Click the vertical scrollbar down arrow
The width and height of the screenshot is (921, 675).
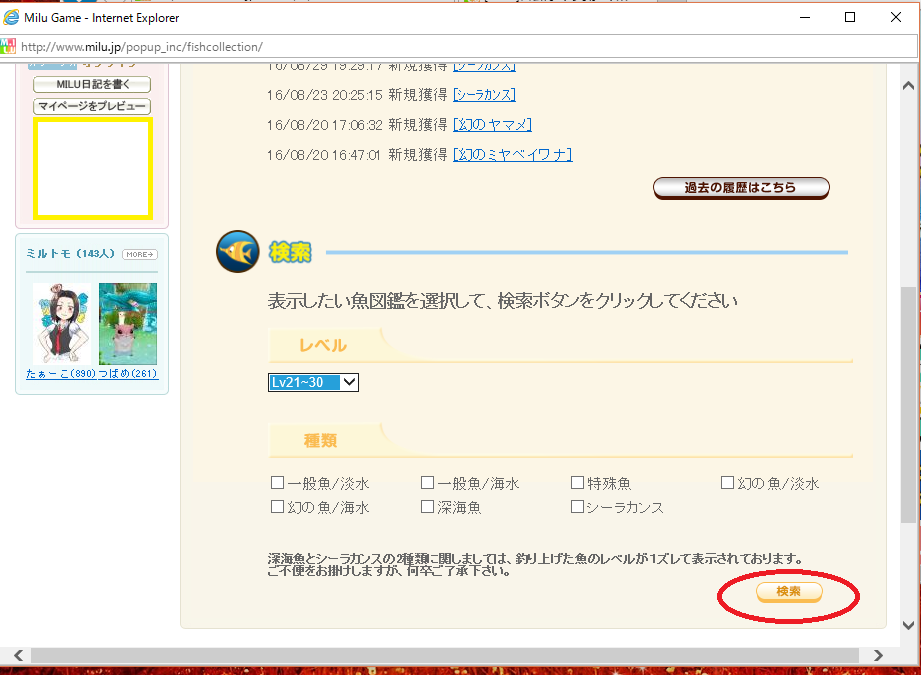[x=909, y=624]
